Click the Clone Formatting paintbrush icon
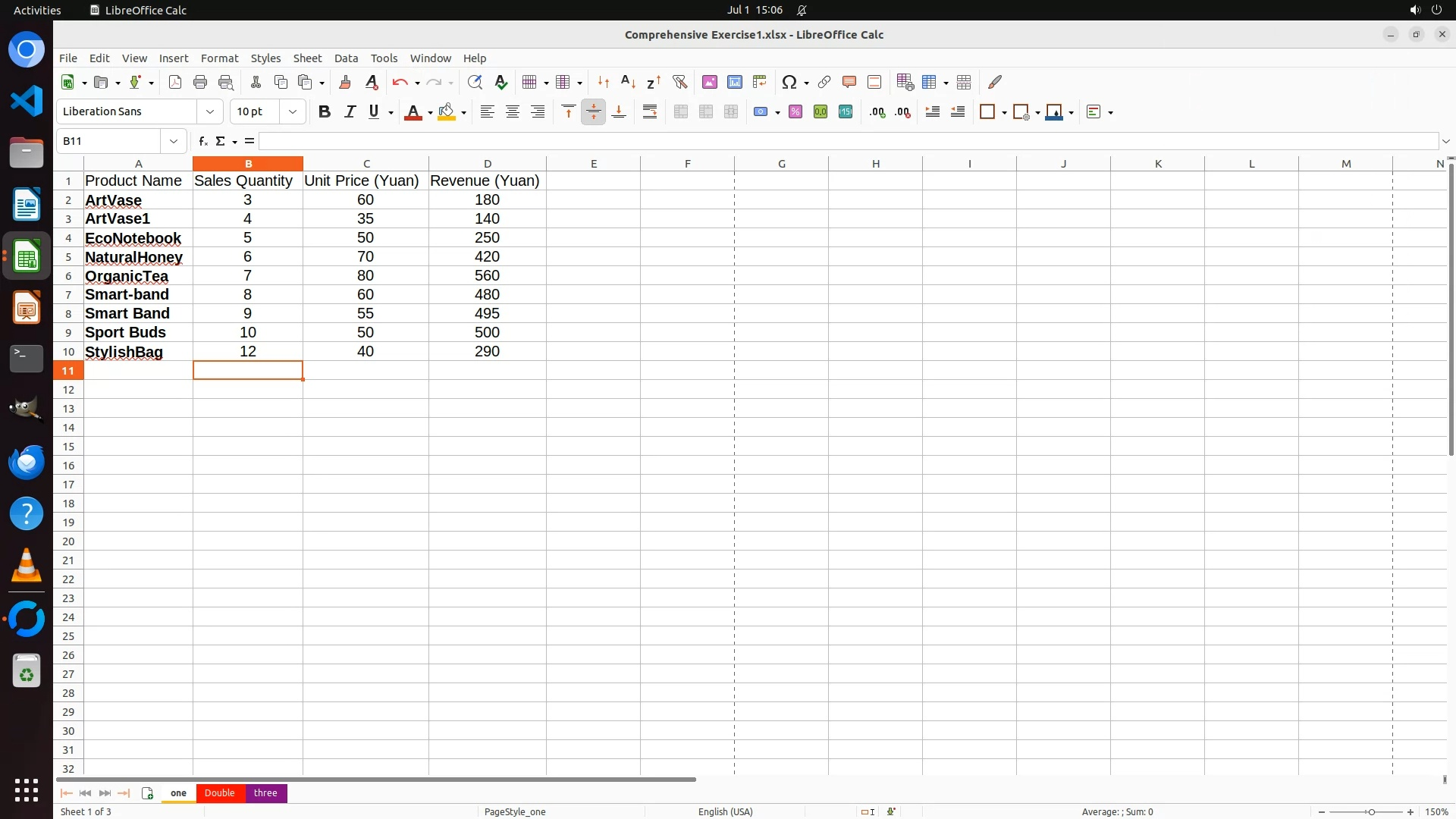This screenshot has height=819, width=1456. pyautogui.click(x=345, y=82)
